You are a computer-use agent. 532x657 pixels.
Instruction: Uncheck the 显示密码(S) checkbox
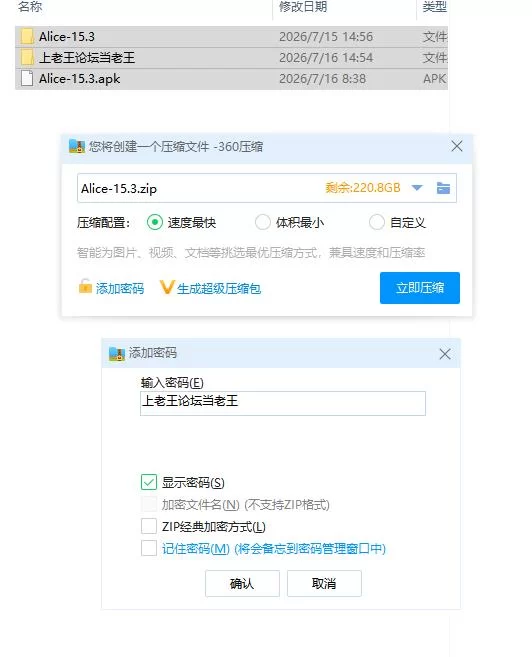pos(149,482)
